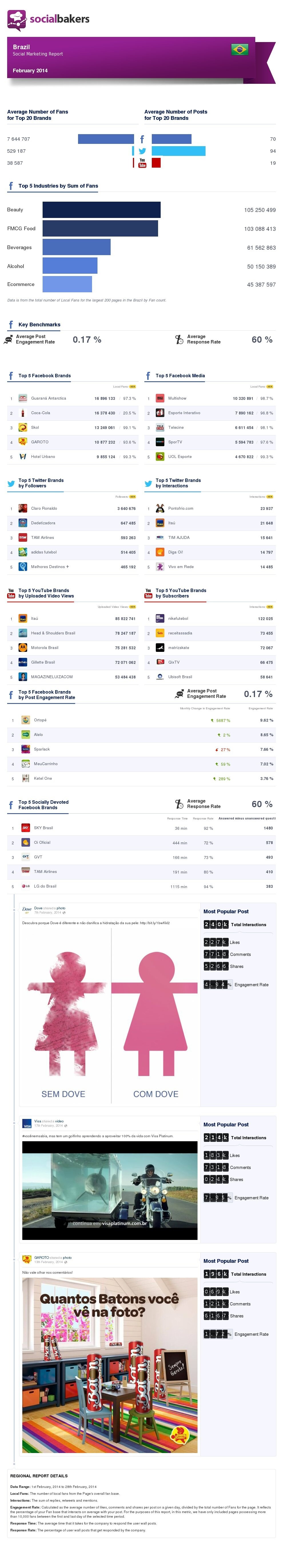283x1568 pixels.
Task: Click the Coca-Cola logo in Top 5 Facebook Brands
Action: point(23,413)
